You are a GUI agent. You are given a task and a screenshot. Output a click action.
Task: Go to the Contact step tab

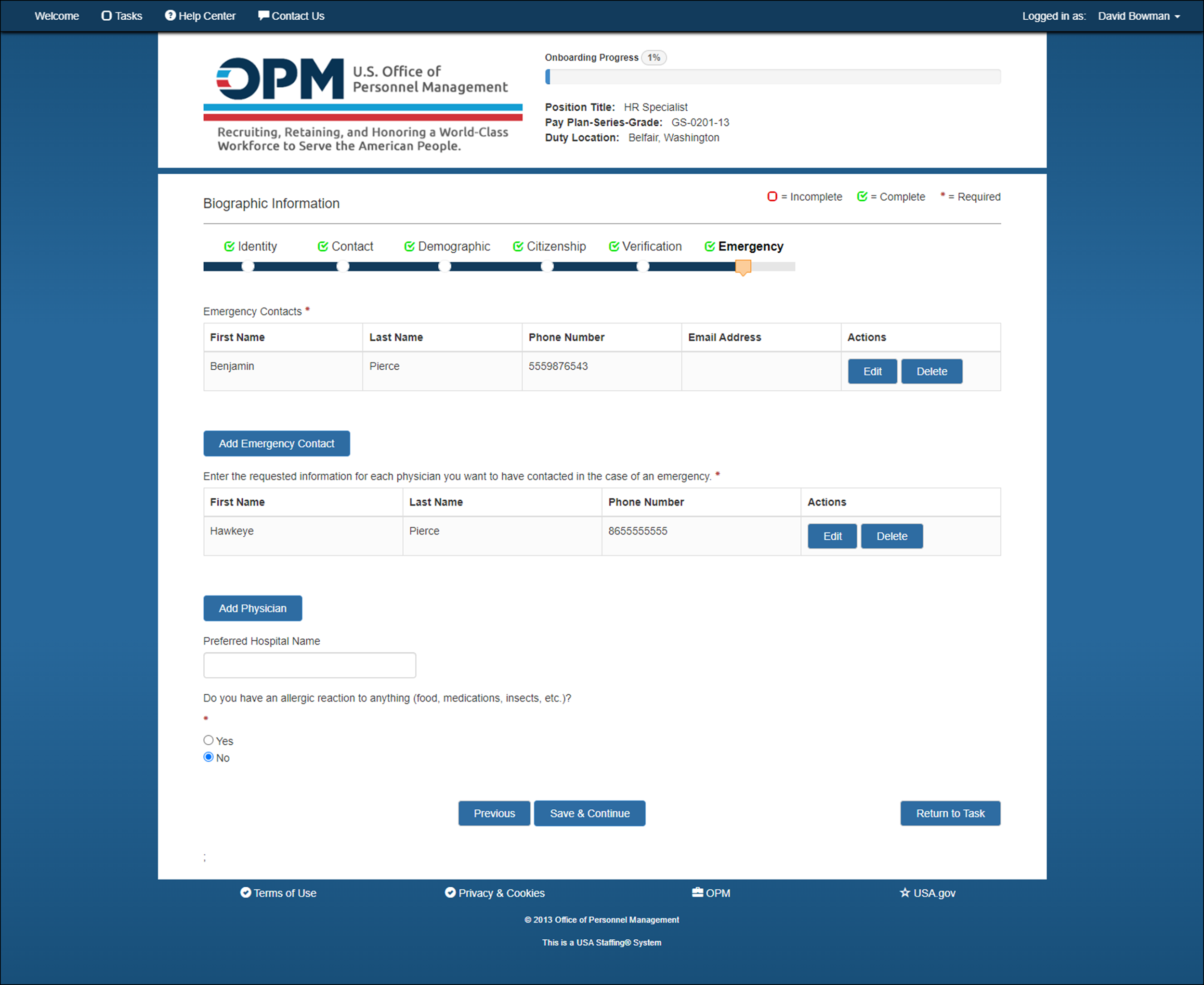(x=346, y=246)
